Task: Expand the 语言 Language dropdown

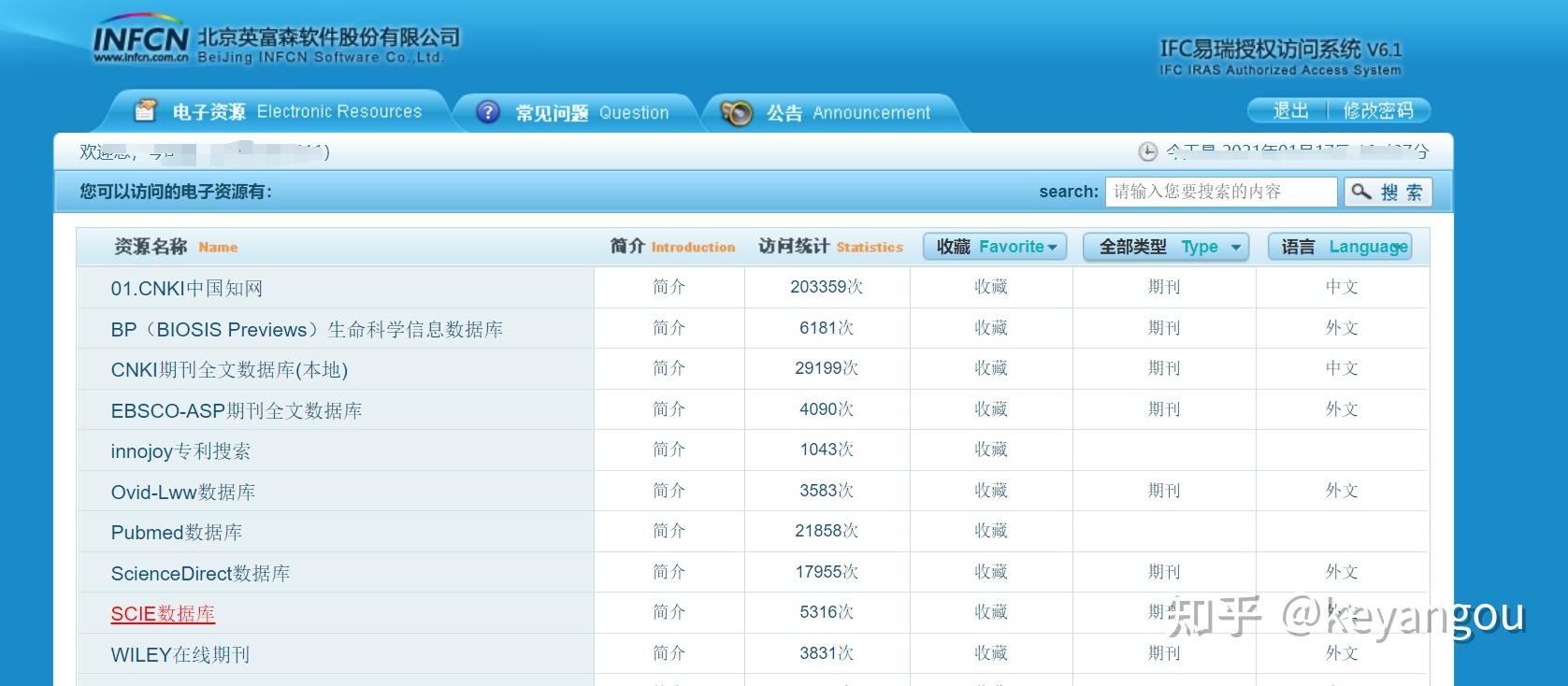Action: (x=1340, y=247)
